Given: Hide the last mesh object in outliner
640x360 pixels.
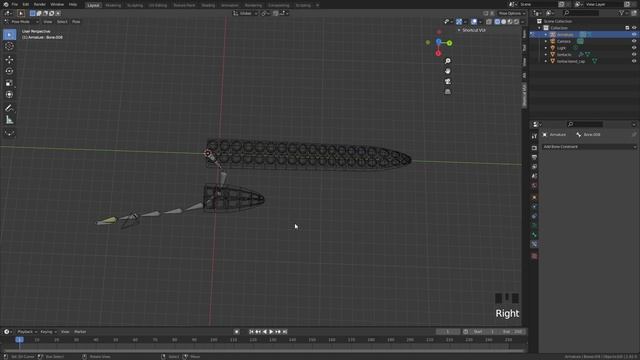Looking at the screenshot, I should (x=634, y=61).
